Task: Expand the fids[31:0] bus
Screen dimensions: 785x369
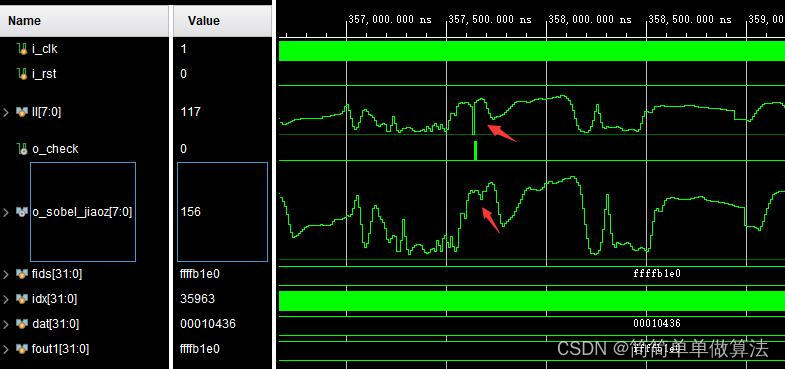Action: click(6, 274)
